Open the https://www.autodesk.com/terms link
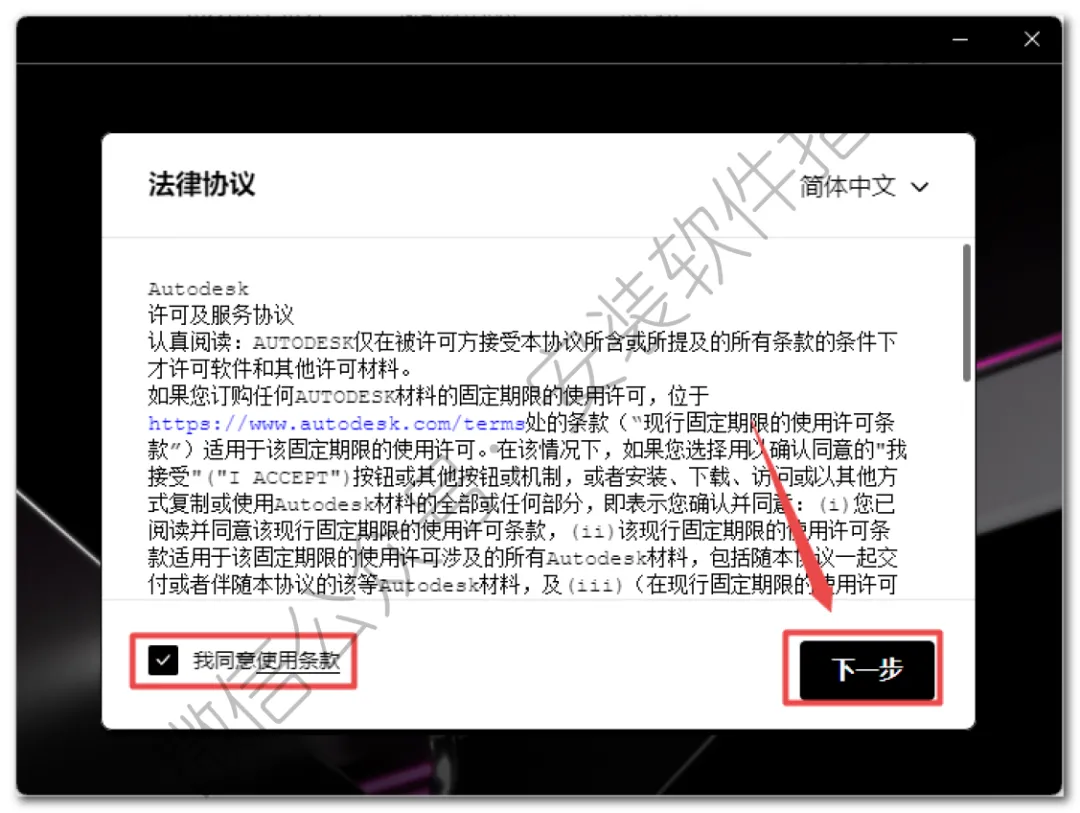The image size is (1080, 813). [337, 423]
